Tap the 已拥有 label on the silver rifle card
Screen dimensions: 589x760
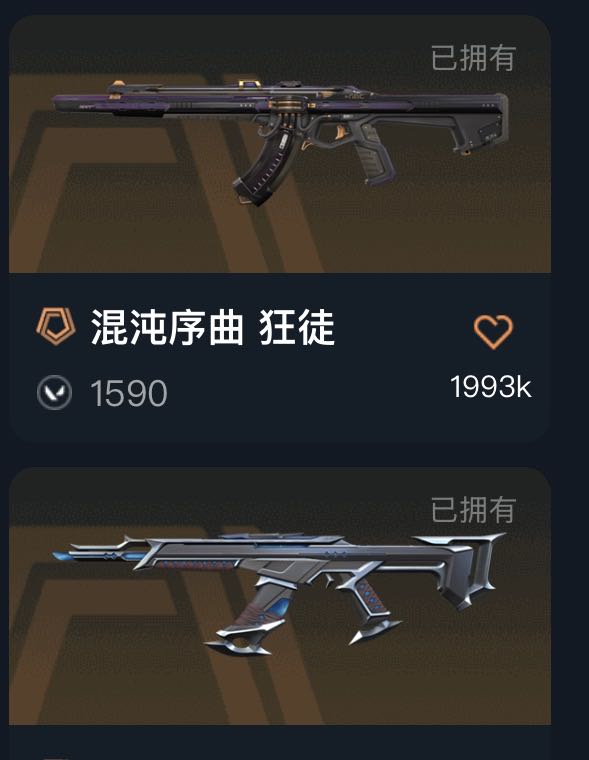(x=473, y=509)
